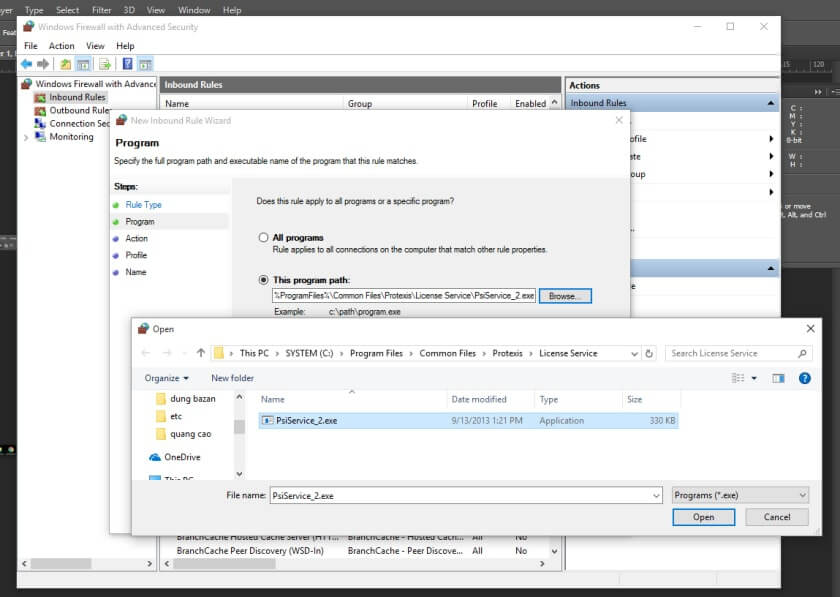840x597 pixels.
Task: Select the All programs radio option
Action: 264,238
